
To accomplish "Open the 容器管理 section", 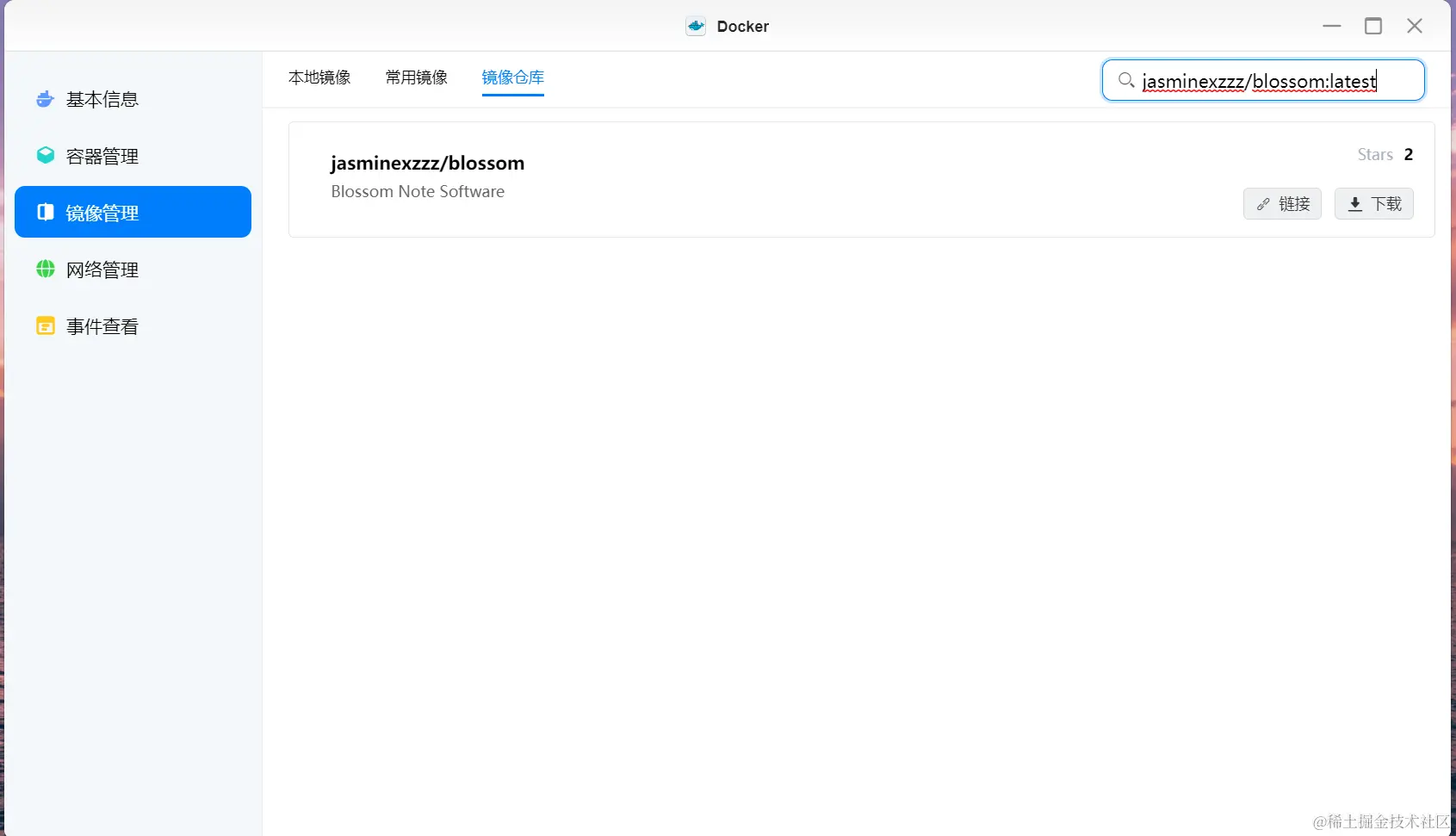I will [133, 156].
